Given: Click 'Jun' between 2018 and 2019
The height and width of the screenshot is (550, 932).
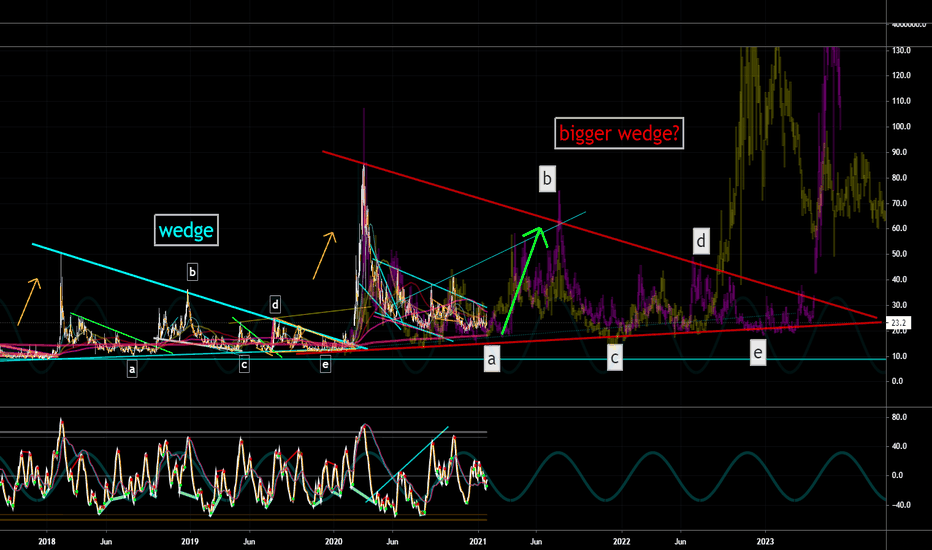Looking at the screenshot, I should coord(106,542).
